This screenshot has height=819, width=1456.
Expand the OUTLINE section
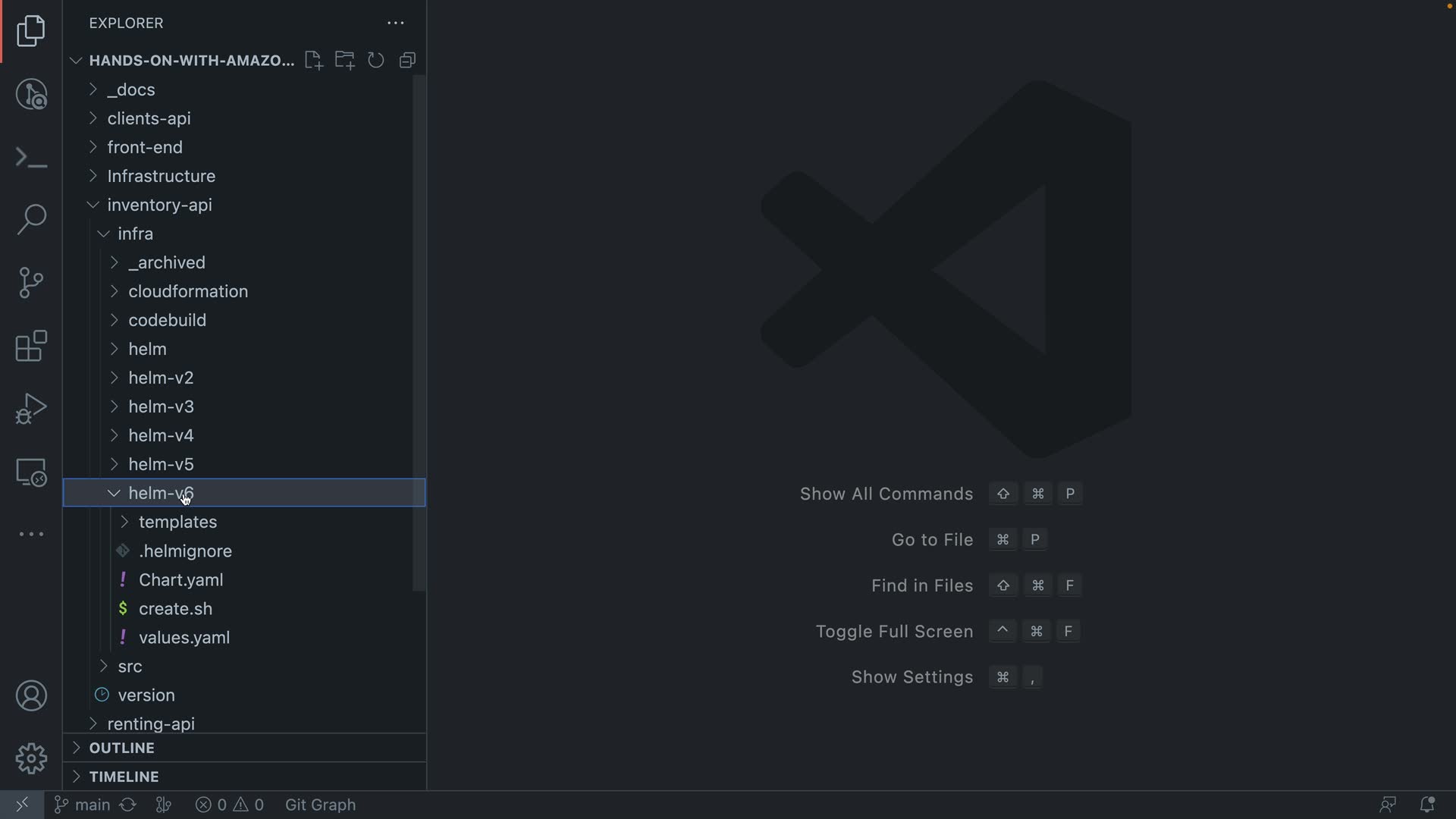pyautogui.click(x=121, y=748)
